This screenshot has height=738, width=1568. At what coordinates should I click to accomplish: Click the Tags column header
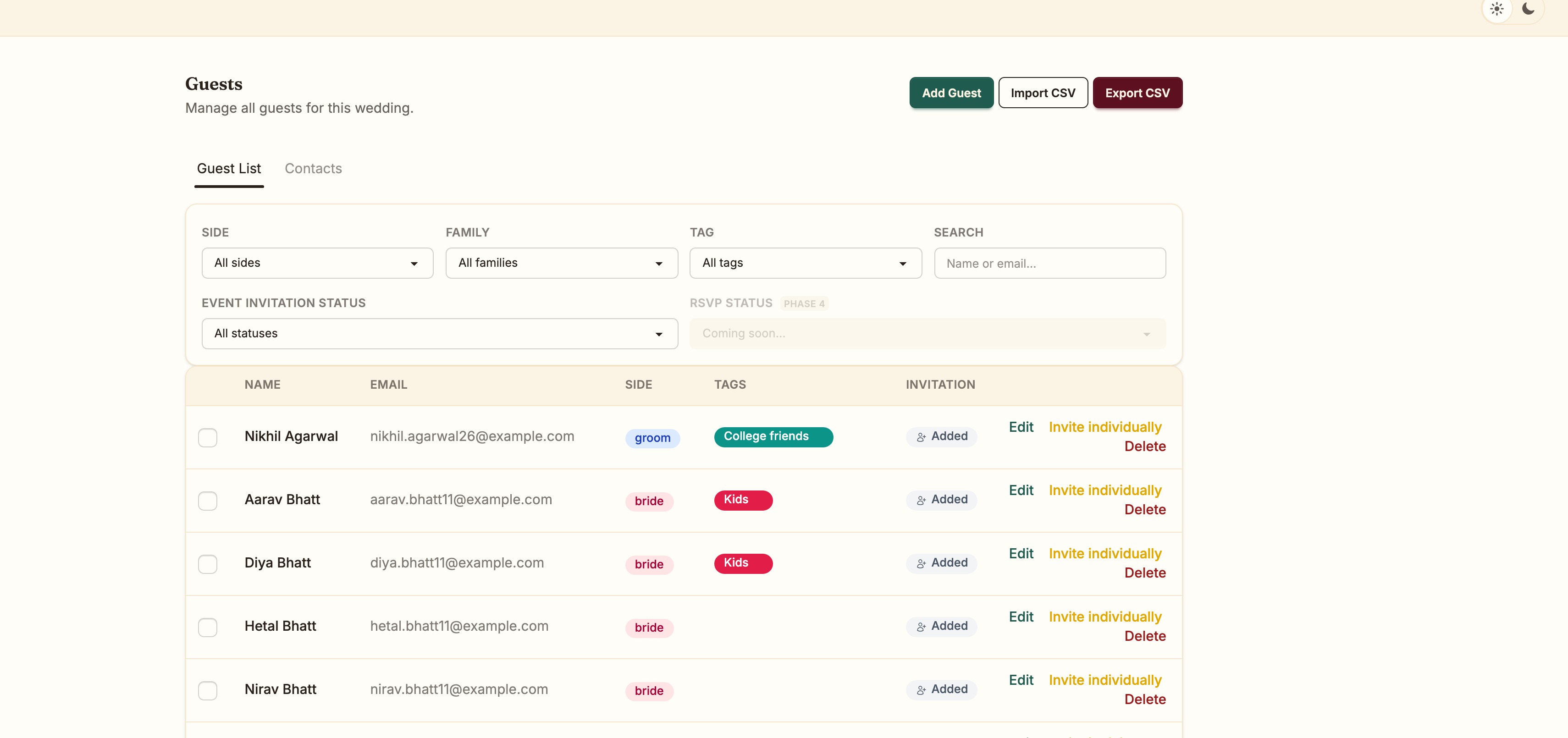click(730, 385)
